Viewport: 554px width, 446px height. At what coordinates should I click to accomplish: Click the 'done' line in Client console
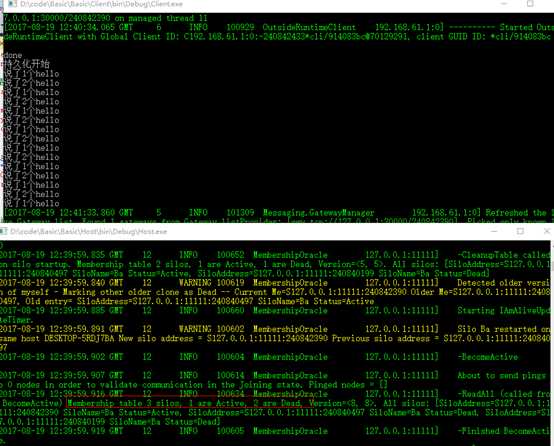tap(13, 55)
